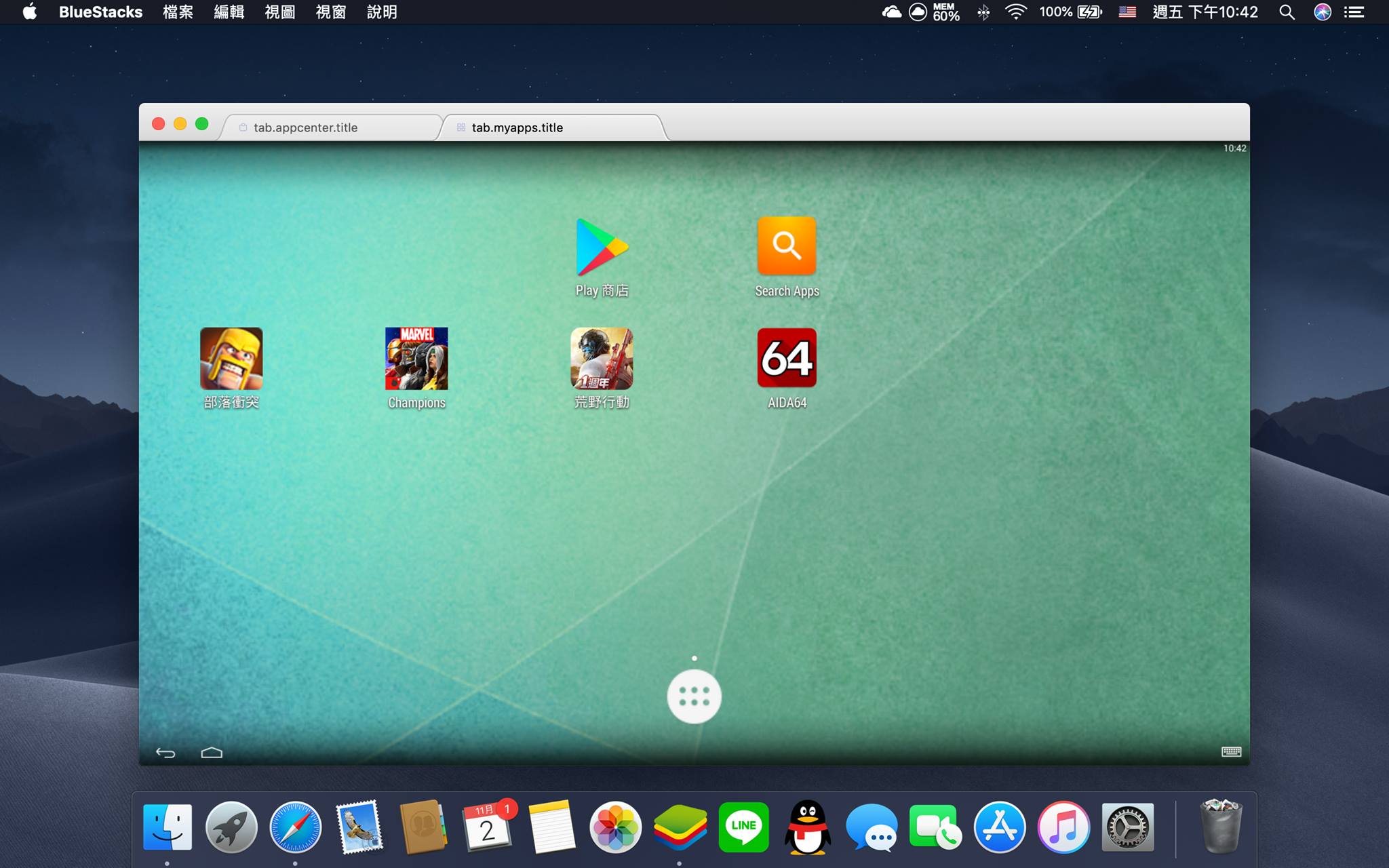Open the Apple menu
Viewport: 1389px width, 868px height.
click(x=30, y=12)
